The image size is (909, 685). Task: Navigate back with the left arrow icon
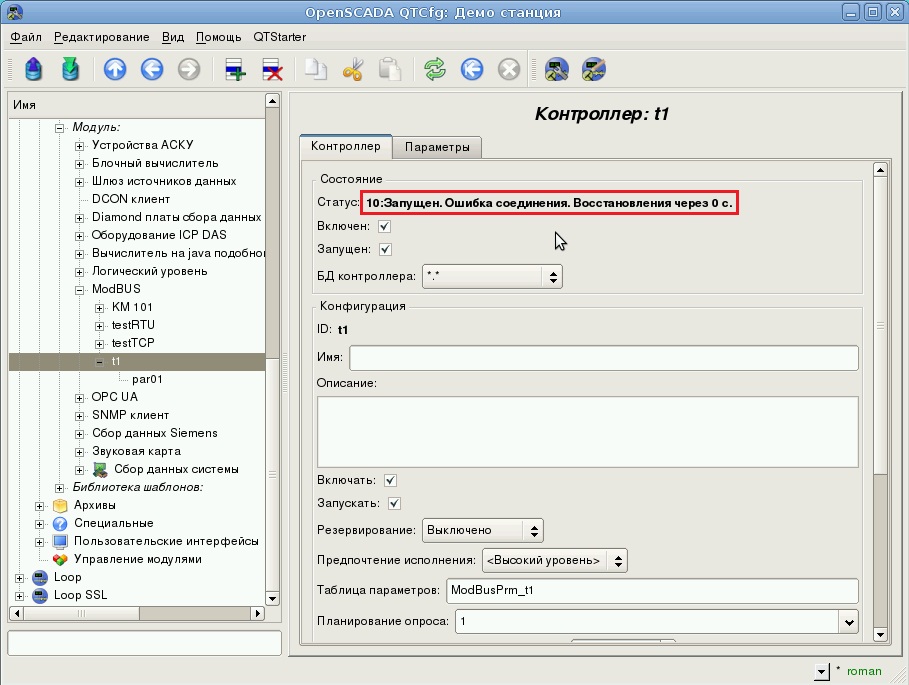152,70
